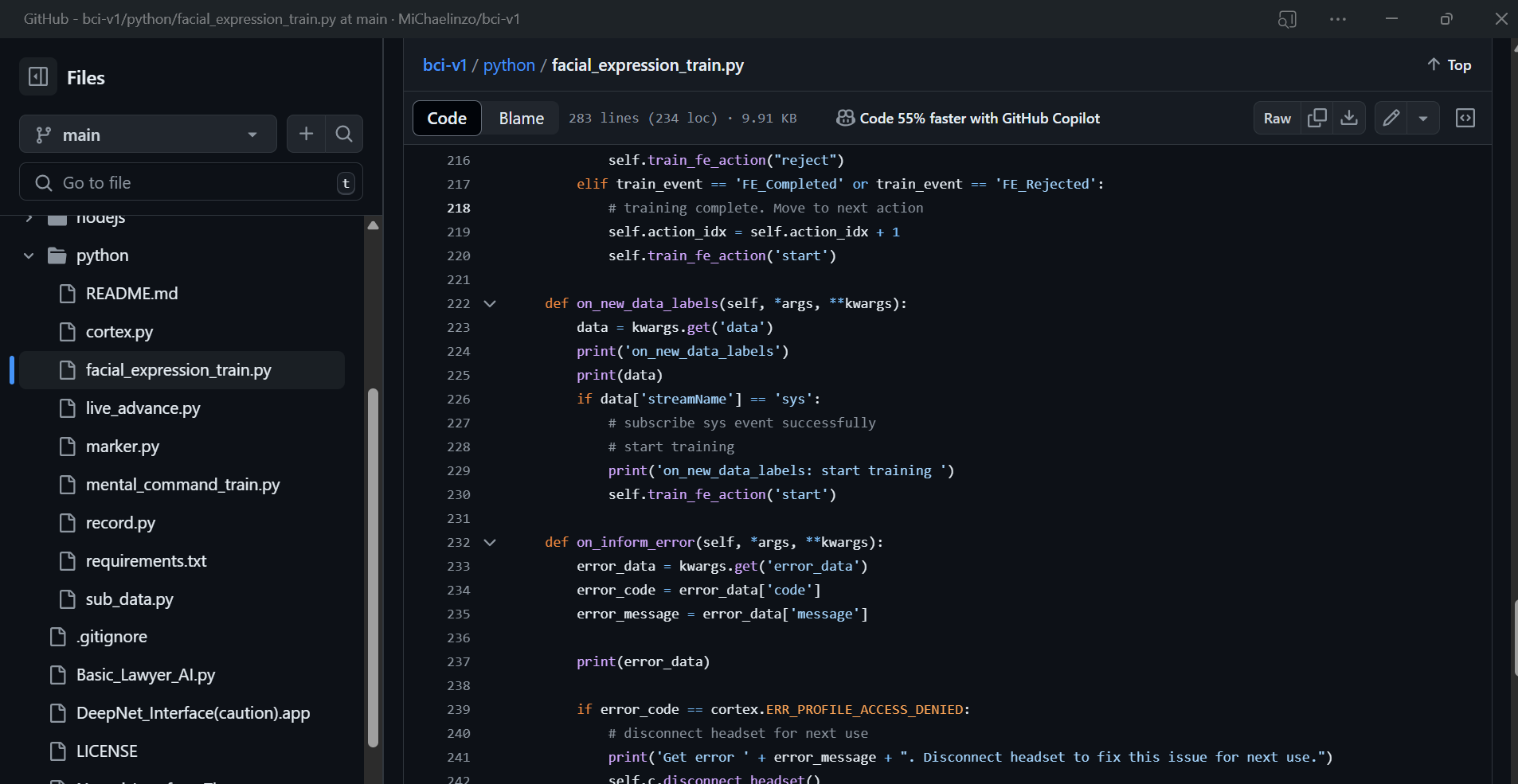Switch to the Blame tab
The image size is (1518, 784).
click(x=522, y=118)
